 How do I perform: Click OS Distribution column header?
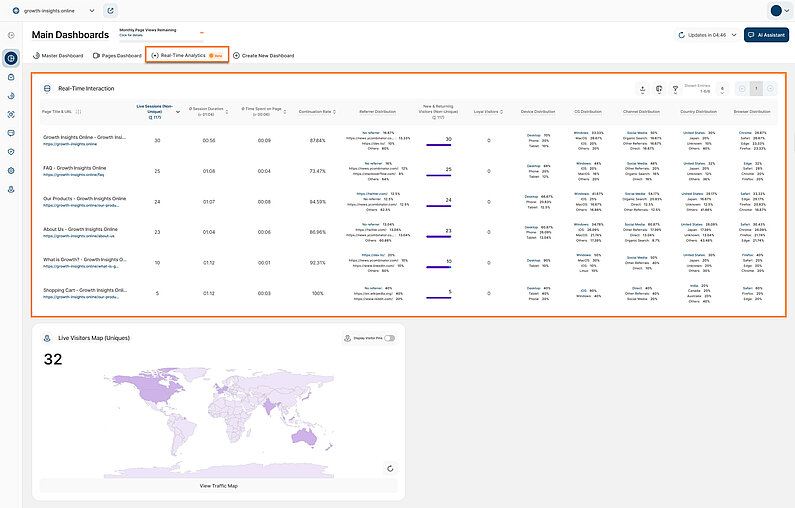coord(588,112)
